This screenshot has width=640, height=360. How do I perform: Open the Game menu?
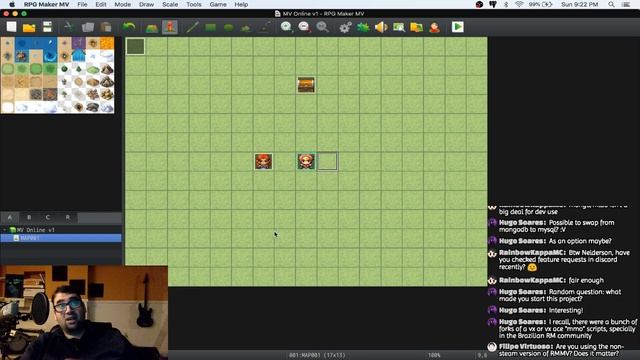point(218,4)
